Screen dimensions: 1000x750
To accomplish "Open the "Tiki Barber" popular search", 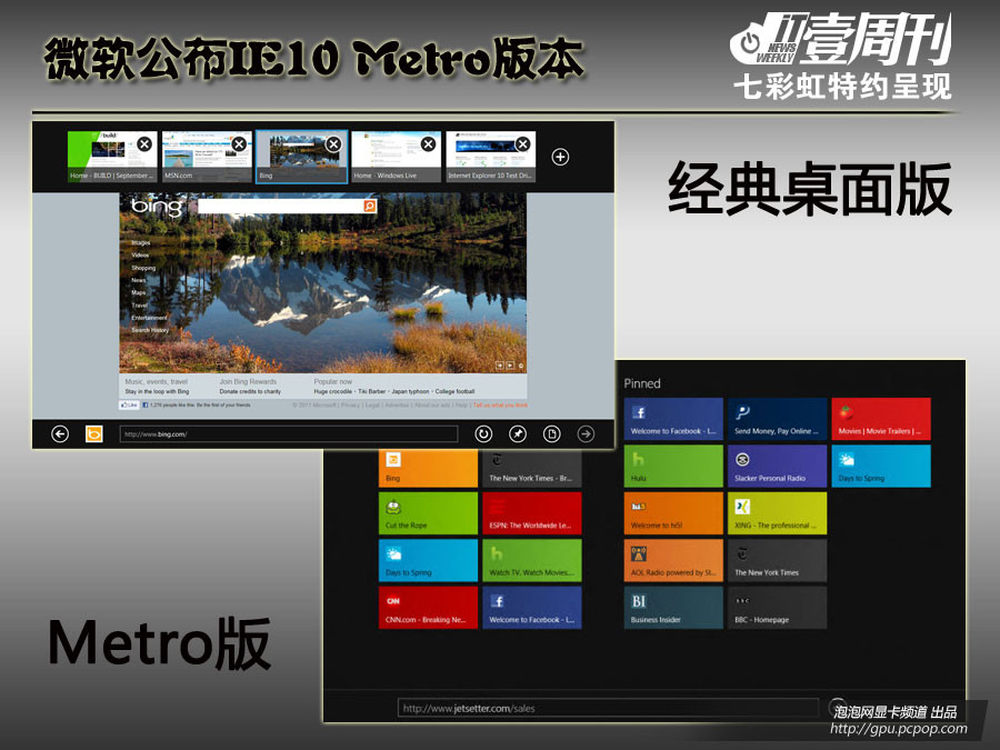I will 372,392.
